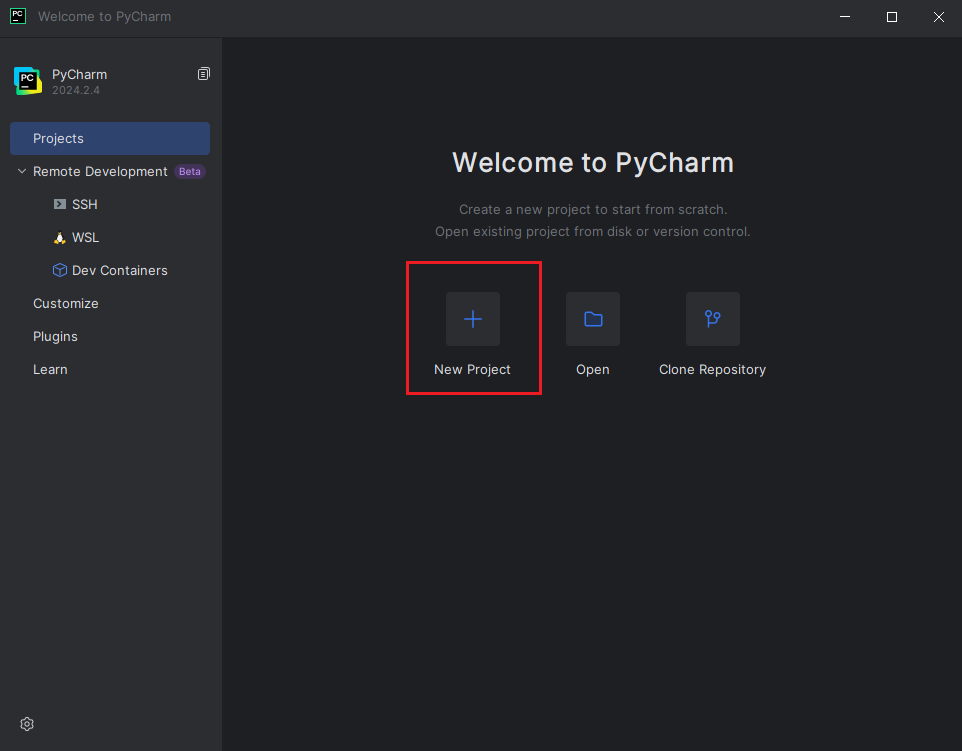Select Remote Development in the sidebar
Image resolution: width=962 pixels, height=751 pixels.
[100, 172]
